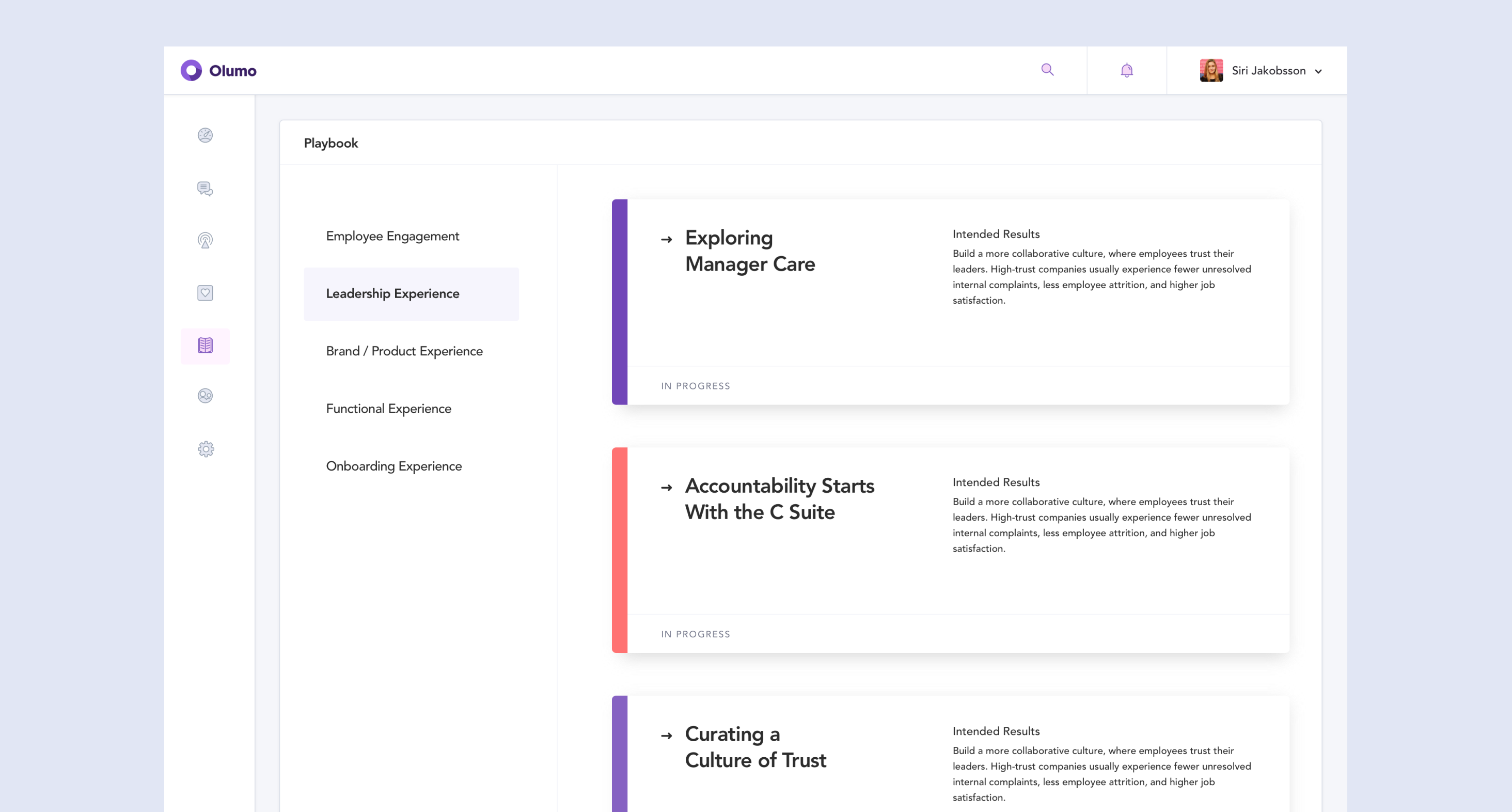Open the broadcast antenna sidebar icon
The height and width of the screenshot is (812, 1512).
pos(205,240)
